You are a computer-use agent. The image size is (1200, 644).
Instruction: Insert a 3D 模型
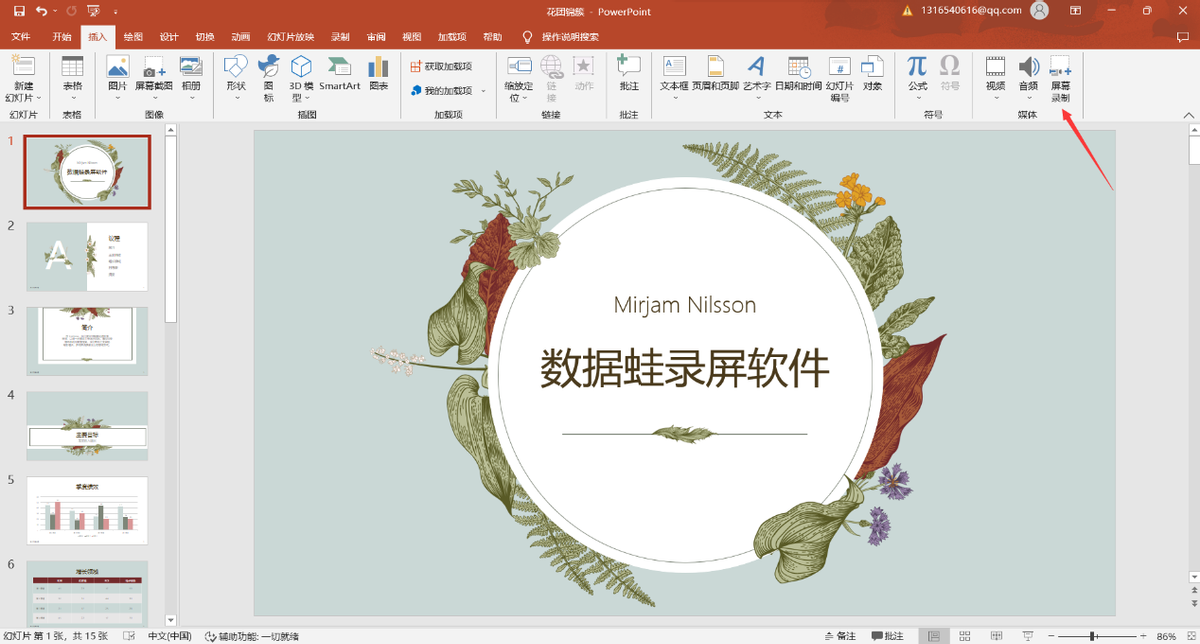(x=300, y=79)
